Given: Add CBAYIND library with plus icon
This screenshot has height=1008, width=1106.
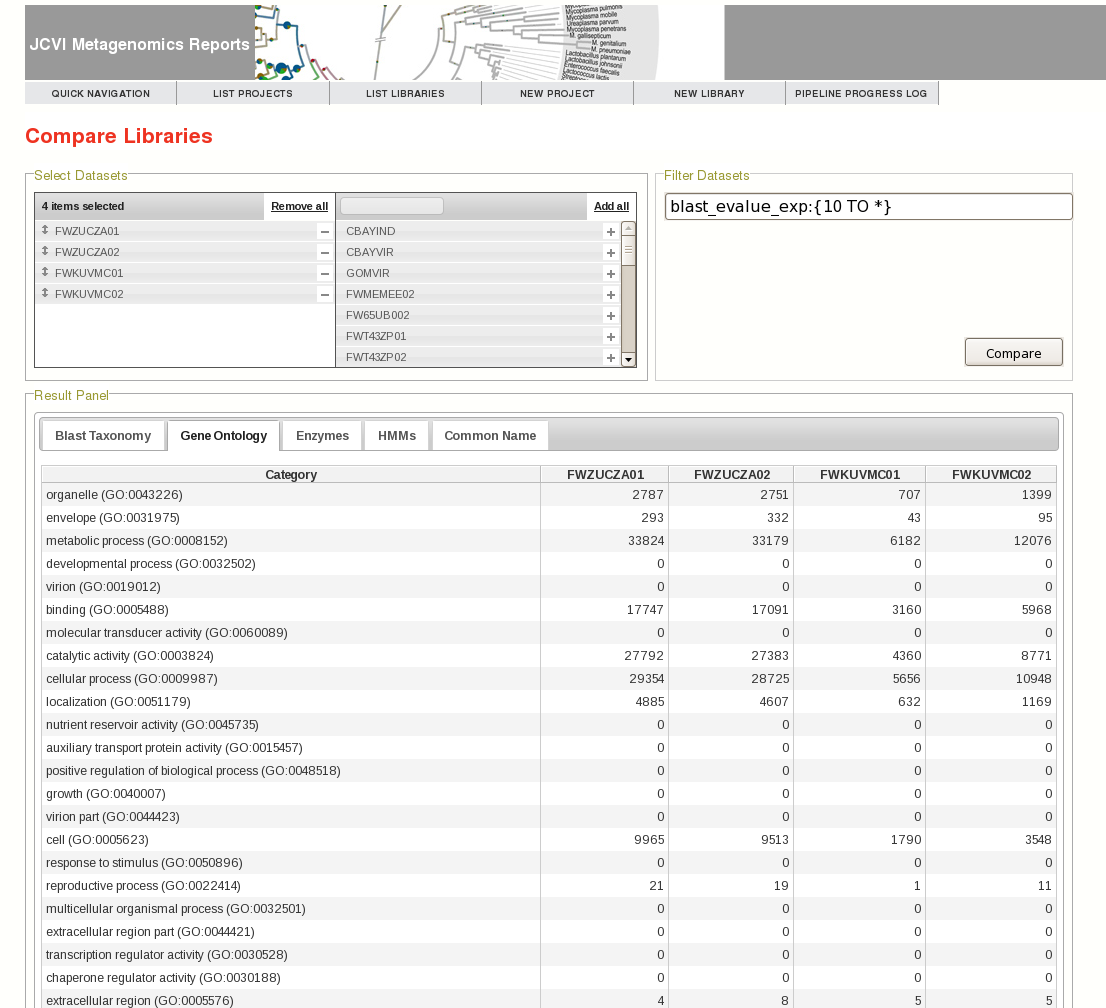Looking at the screenshot, I should (x=610, y=232).
